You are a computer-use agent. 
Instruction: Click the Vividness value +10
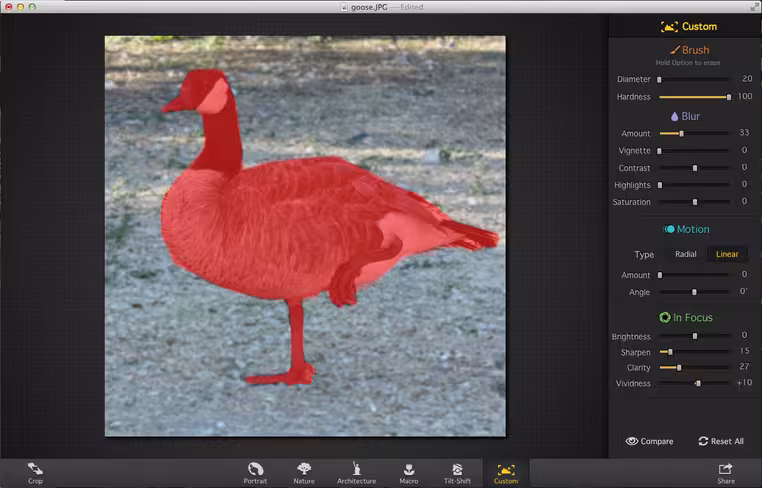(x=744, y=383)
